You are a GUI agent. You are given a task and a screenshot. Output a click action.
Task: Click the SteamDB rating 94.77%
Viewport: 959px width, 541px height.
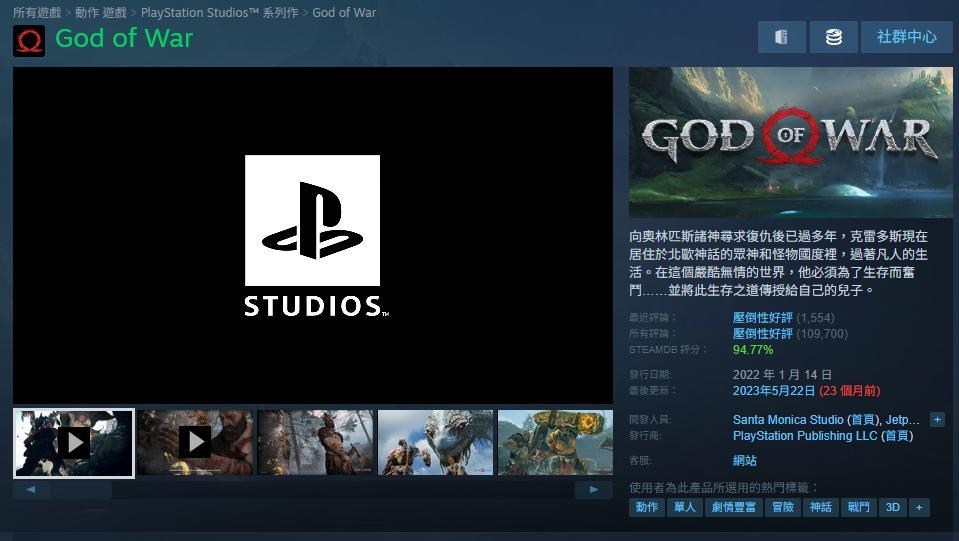click(x=753, y=350)
